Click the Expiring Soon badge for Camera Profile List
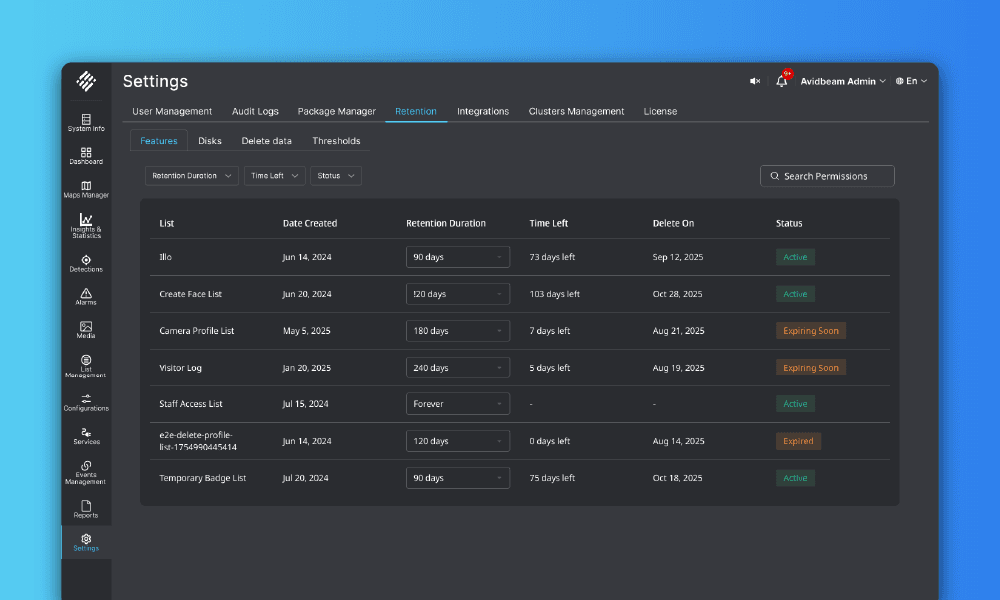Screen dimensions: 1000x600 (810, 330)
